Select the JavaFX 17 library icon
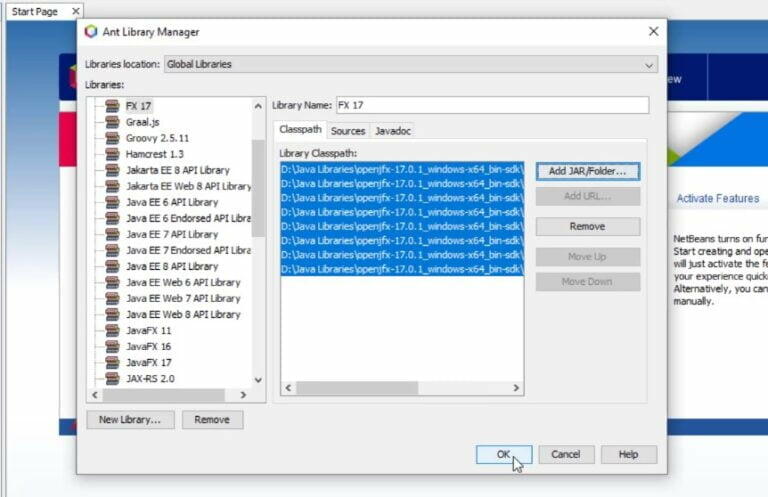The image size is (768, 497). click(x=112, y=363)
